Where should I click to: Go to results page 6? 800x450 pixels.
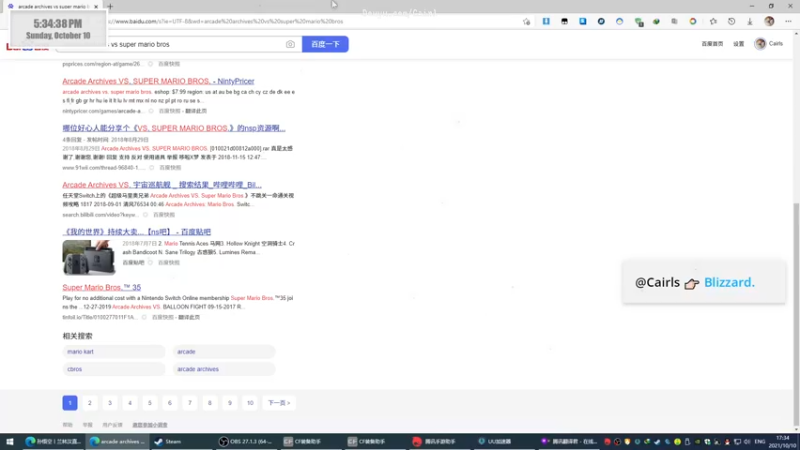[x=170, y=403]
